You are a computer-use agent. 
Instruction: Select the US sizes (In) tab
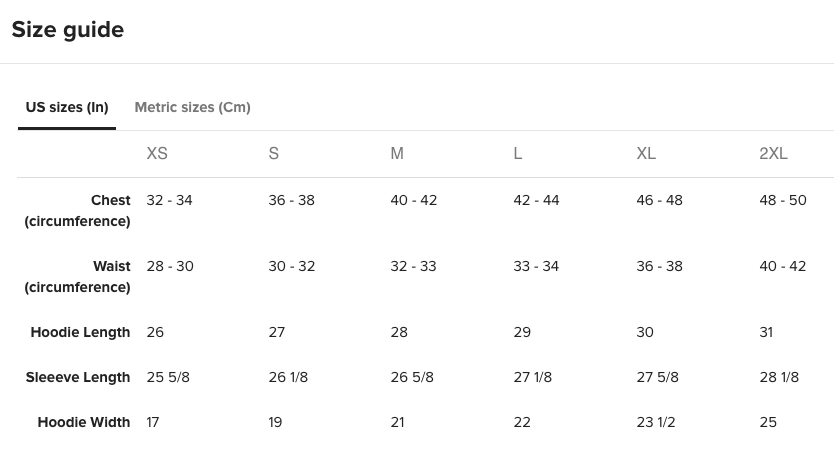pos(67,107)
